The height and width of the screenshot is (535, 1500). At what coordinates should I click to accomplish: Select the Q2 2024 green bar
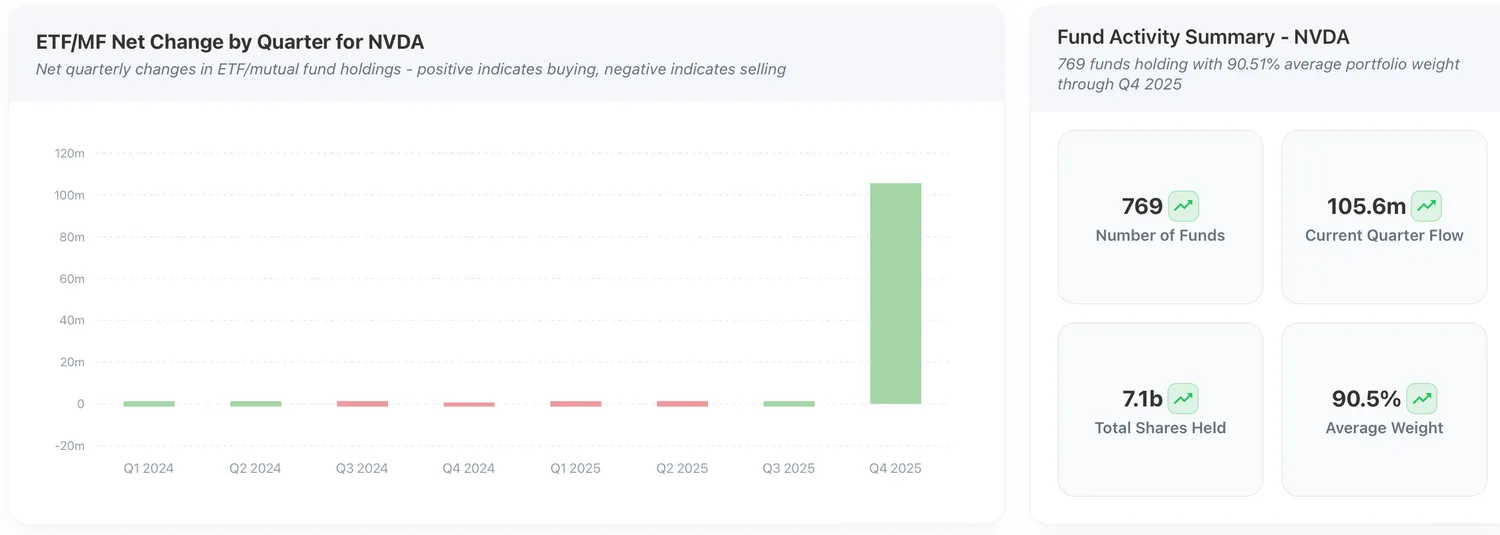256,403
